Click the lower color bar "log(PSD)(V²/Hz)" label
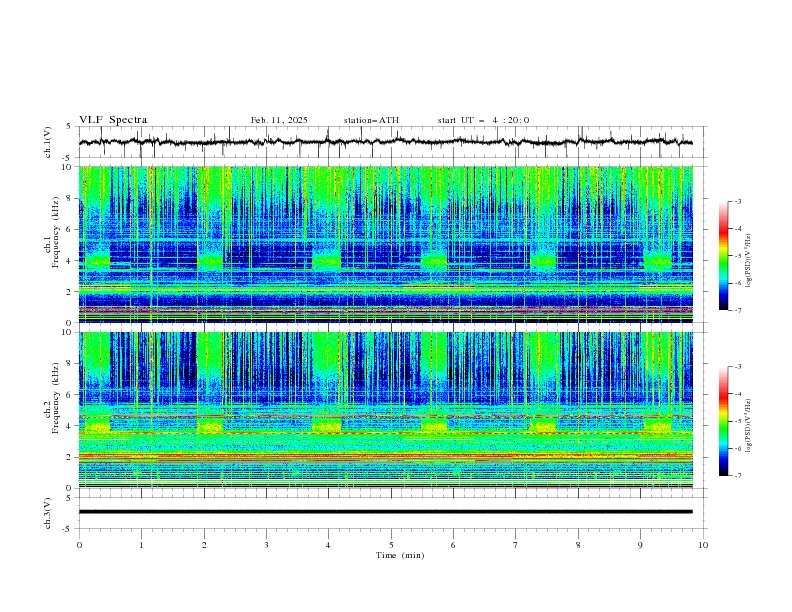 [748, 425]
